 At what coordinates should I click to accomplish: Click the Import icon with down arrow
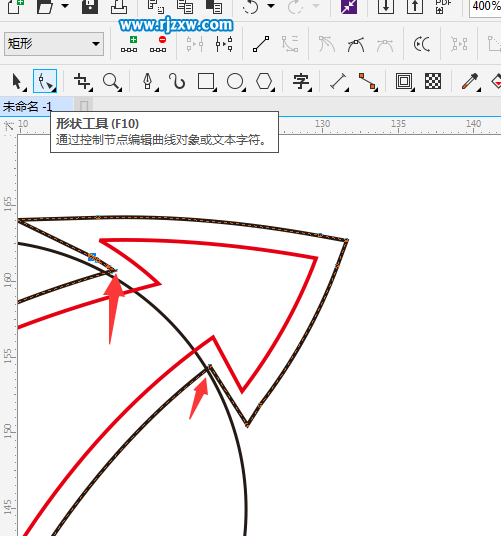[x=386, y=6]
